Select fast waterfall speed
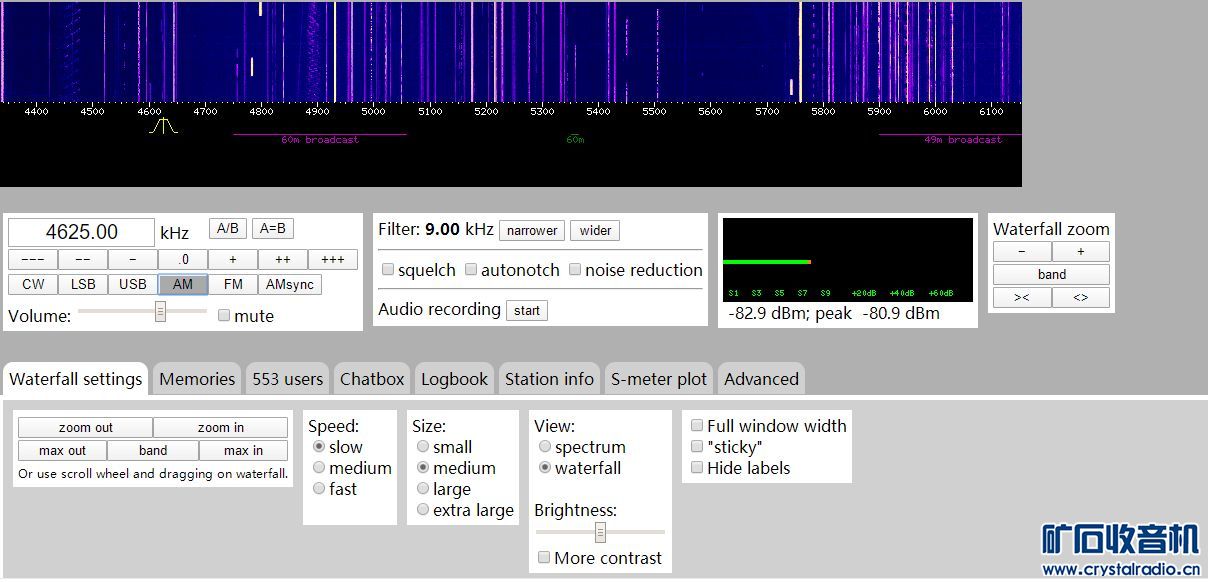 point(320,489)
